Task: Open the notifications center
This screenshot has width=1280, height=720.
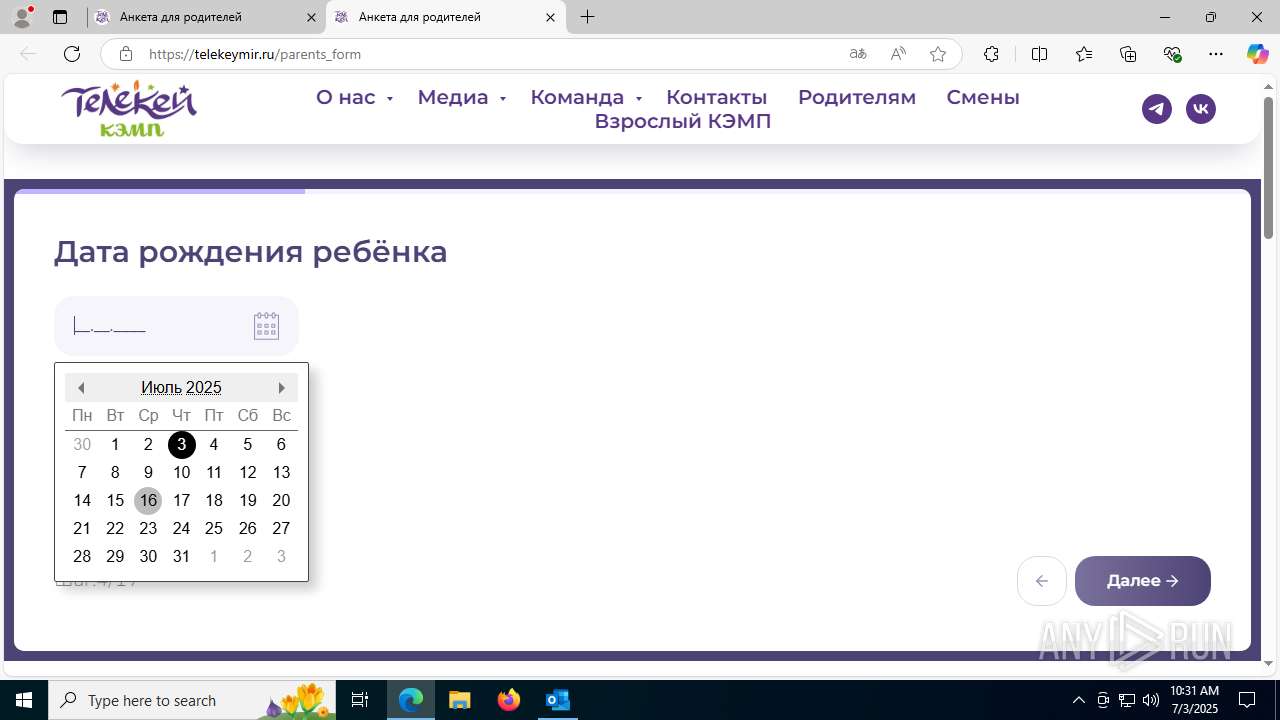Action: click(1247, 700)
